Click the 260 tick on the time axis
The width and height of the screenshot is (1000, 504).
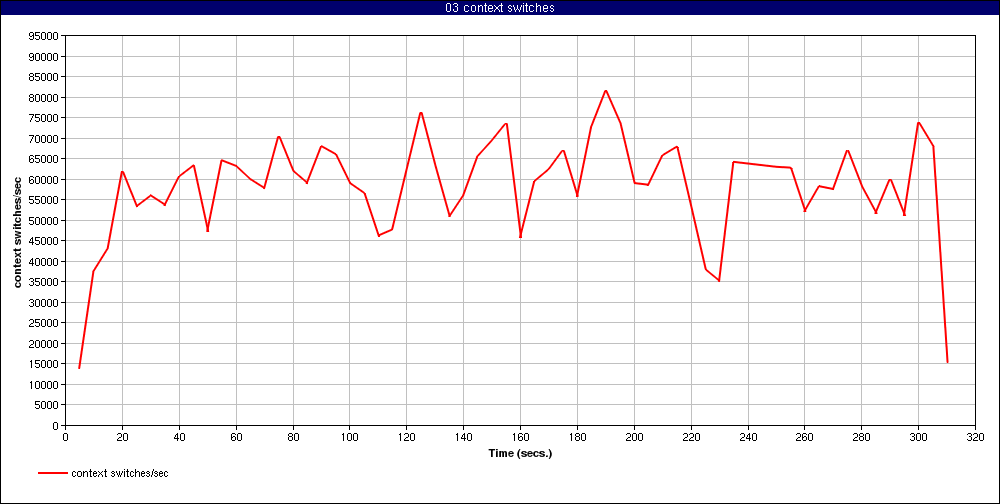[804, 437]
